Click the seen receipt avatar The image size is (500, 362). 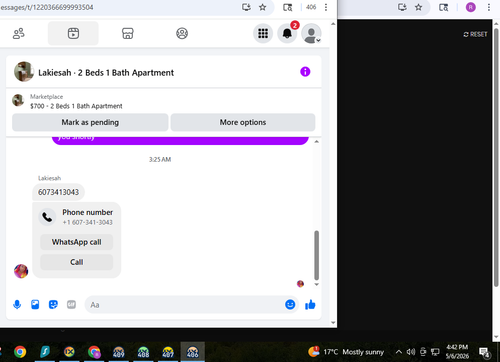click(300, 284)
